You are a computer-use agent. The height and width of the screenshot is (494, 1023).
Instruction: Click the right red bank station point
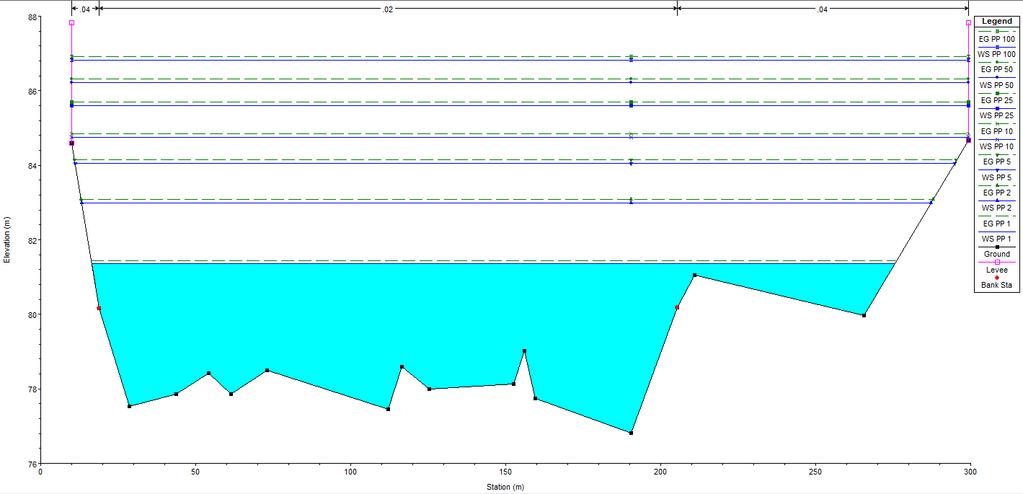(x=677, y=307)
